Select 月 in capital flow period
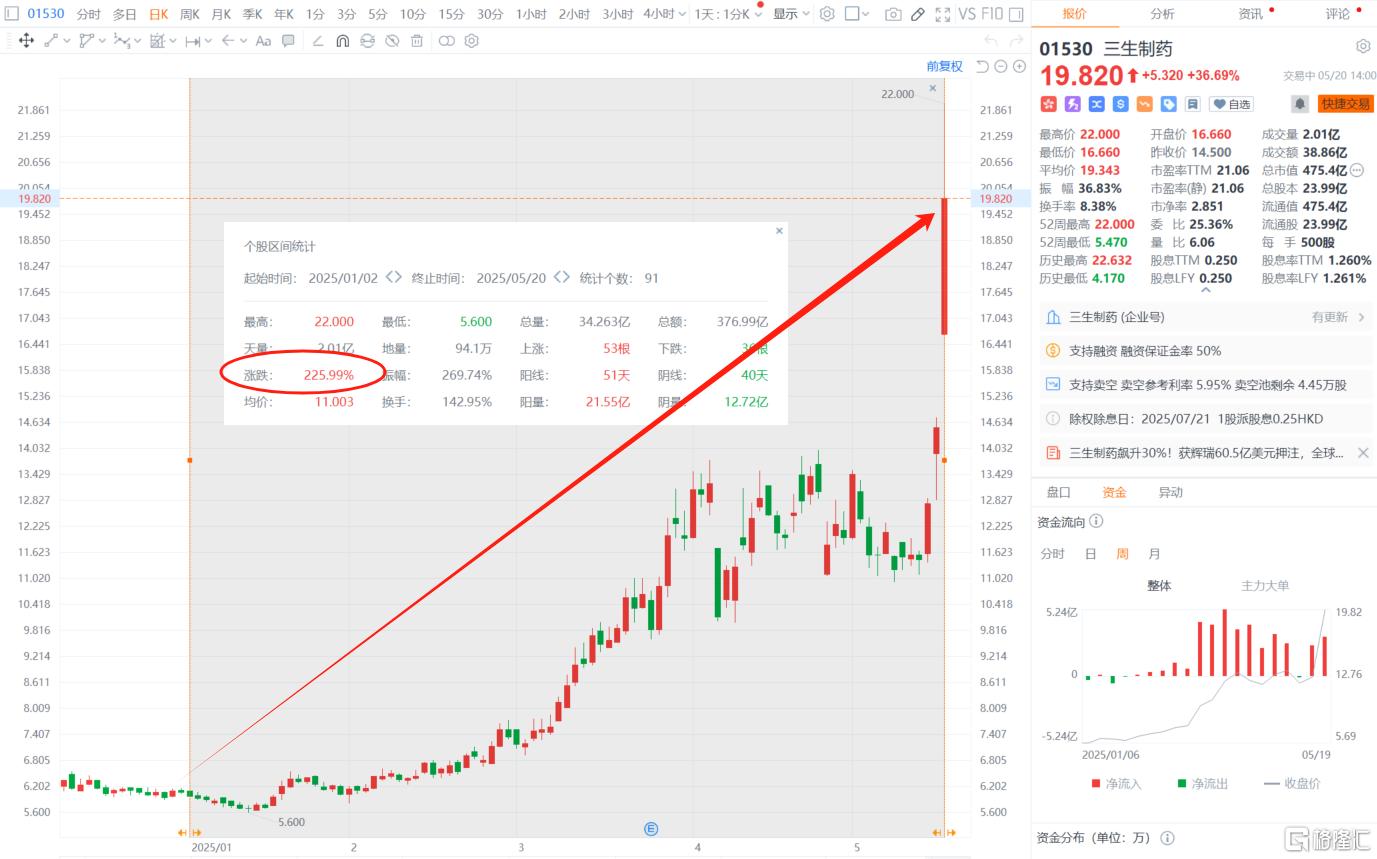Screen dimensions: 1377x859 point(1155,553)
